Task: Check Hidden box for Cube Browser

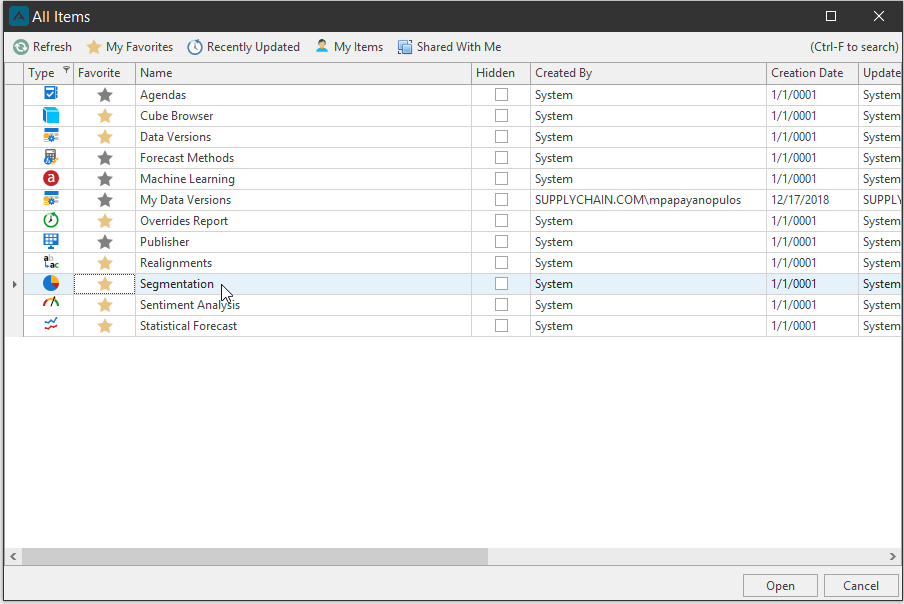Action: [502, 115]
